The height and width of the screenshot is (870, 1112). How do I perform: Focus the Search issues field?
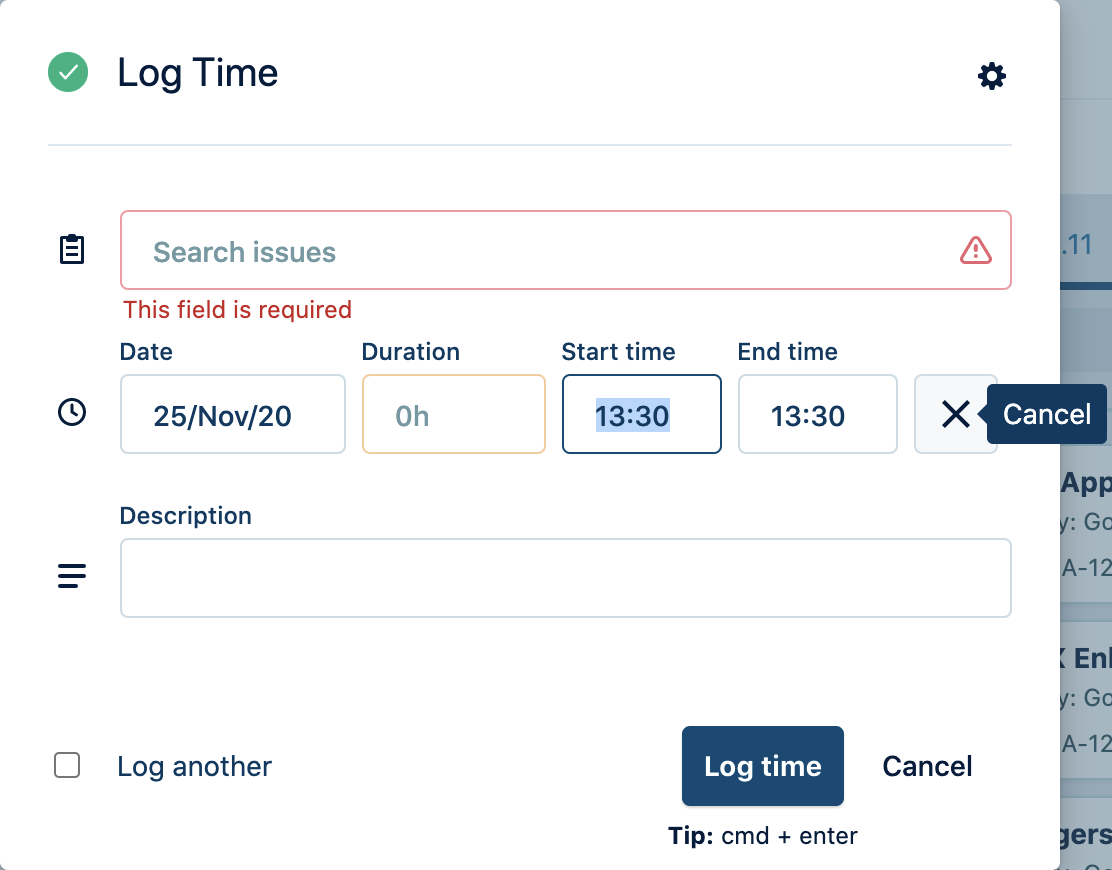[540, 251]
